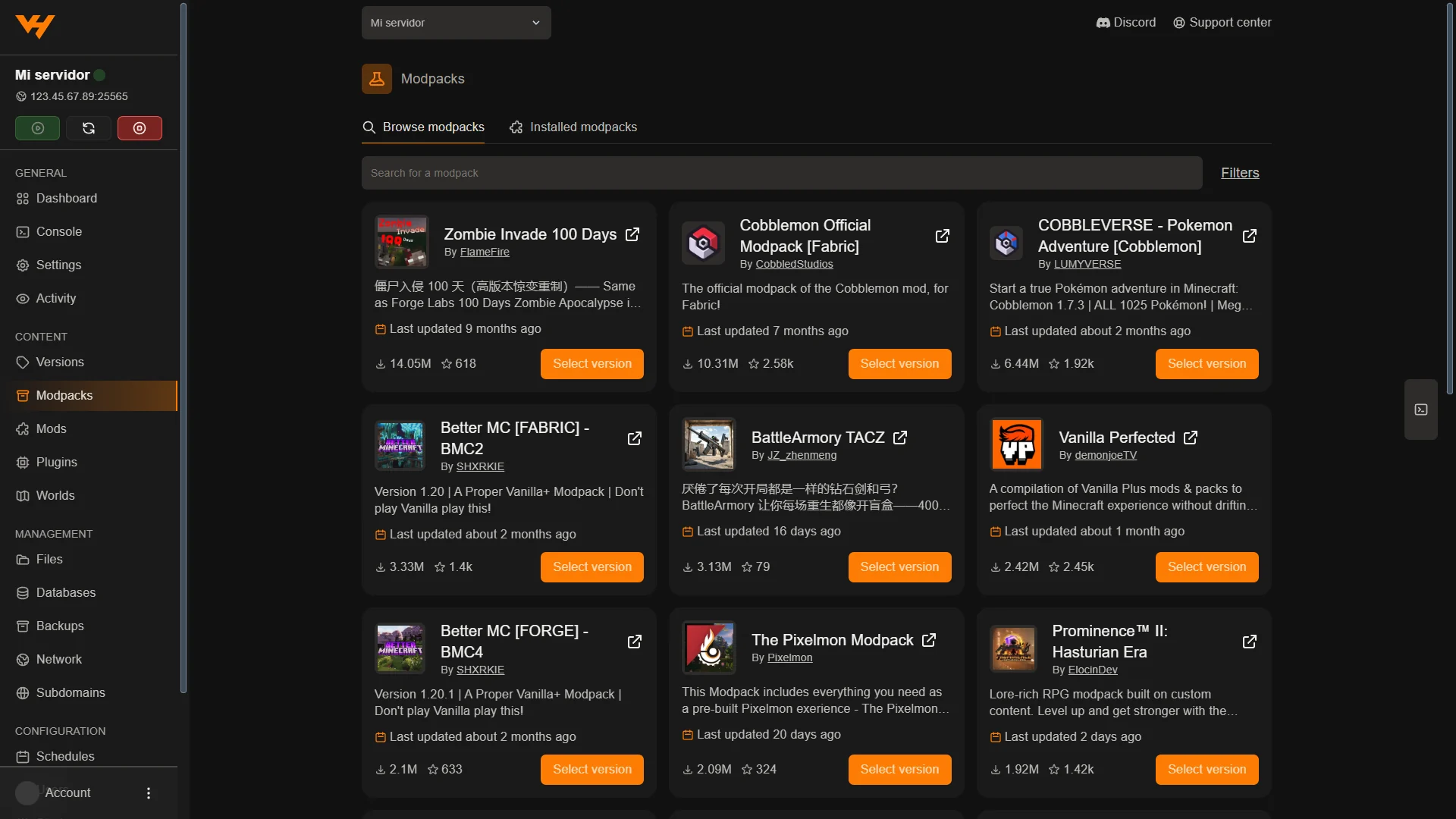
Task: Select version for Zombie Invade 100 Days
Action: coord(592,364)
